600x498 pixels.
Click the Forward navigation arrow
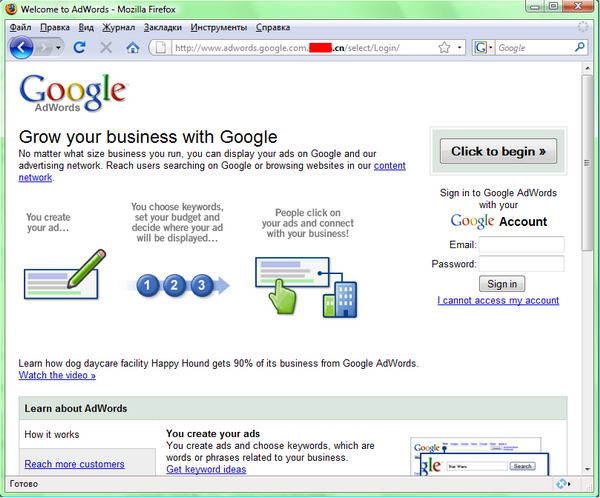44,48
